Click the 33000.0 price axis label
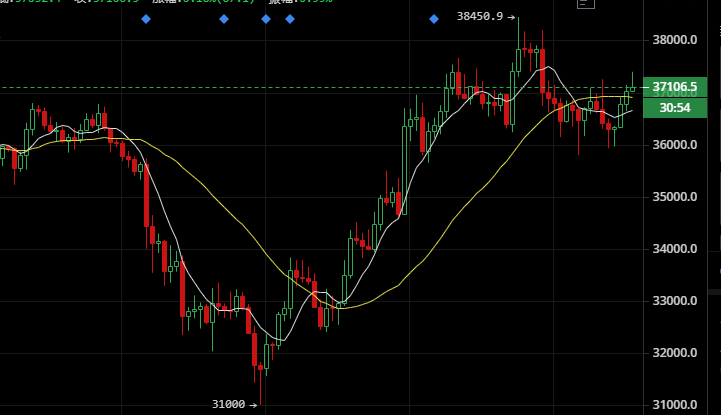This screenshot has width=721, height=415. tap(675, 301)
